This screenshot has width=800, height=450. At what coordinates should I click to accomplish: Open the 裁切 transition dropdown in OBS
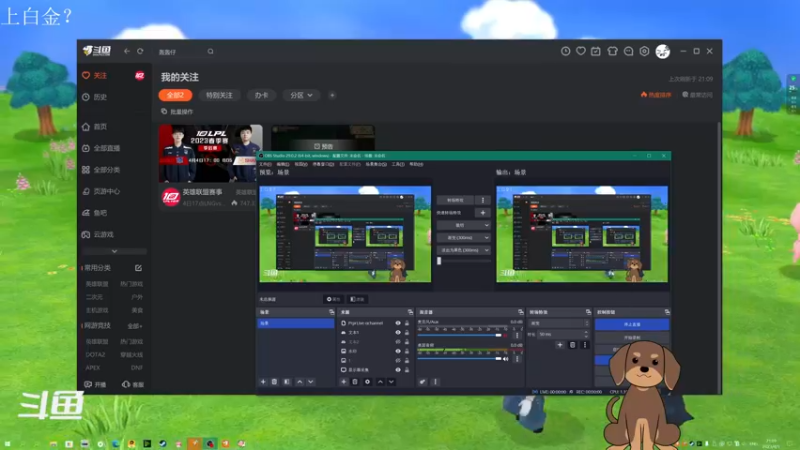(464, 225)
